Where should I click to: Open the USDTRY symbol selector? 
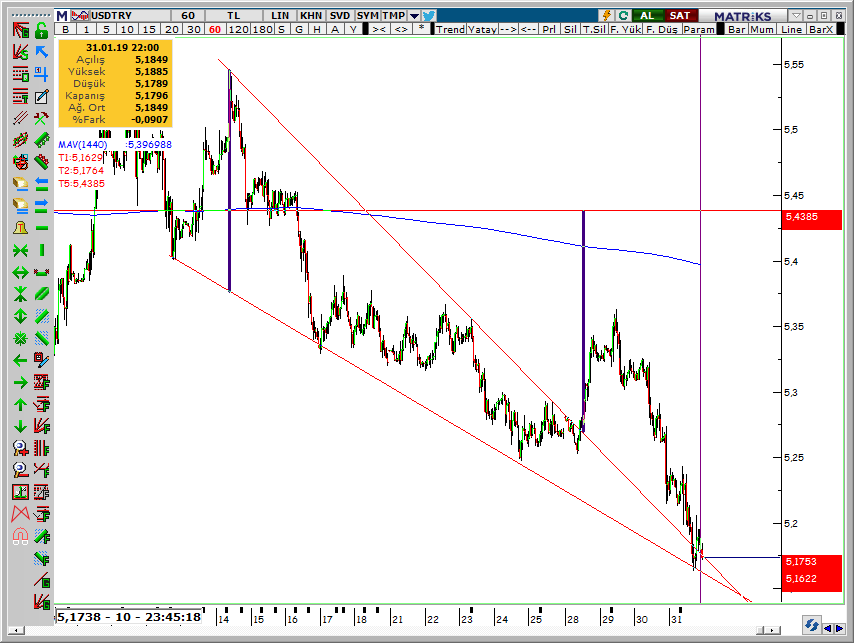(129, 16)
